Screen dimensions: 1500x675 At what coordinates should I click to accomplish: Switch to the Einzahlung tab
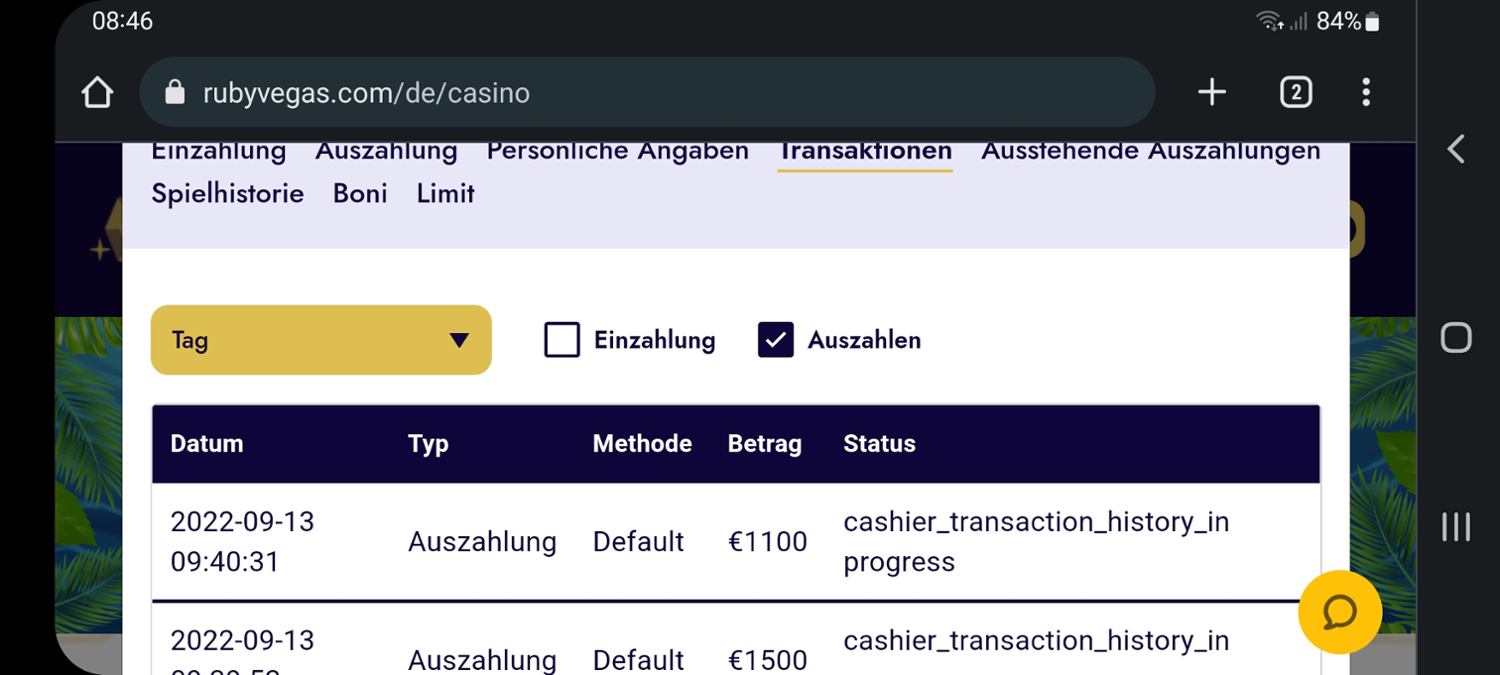pos(218,152)
